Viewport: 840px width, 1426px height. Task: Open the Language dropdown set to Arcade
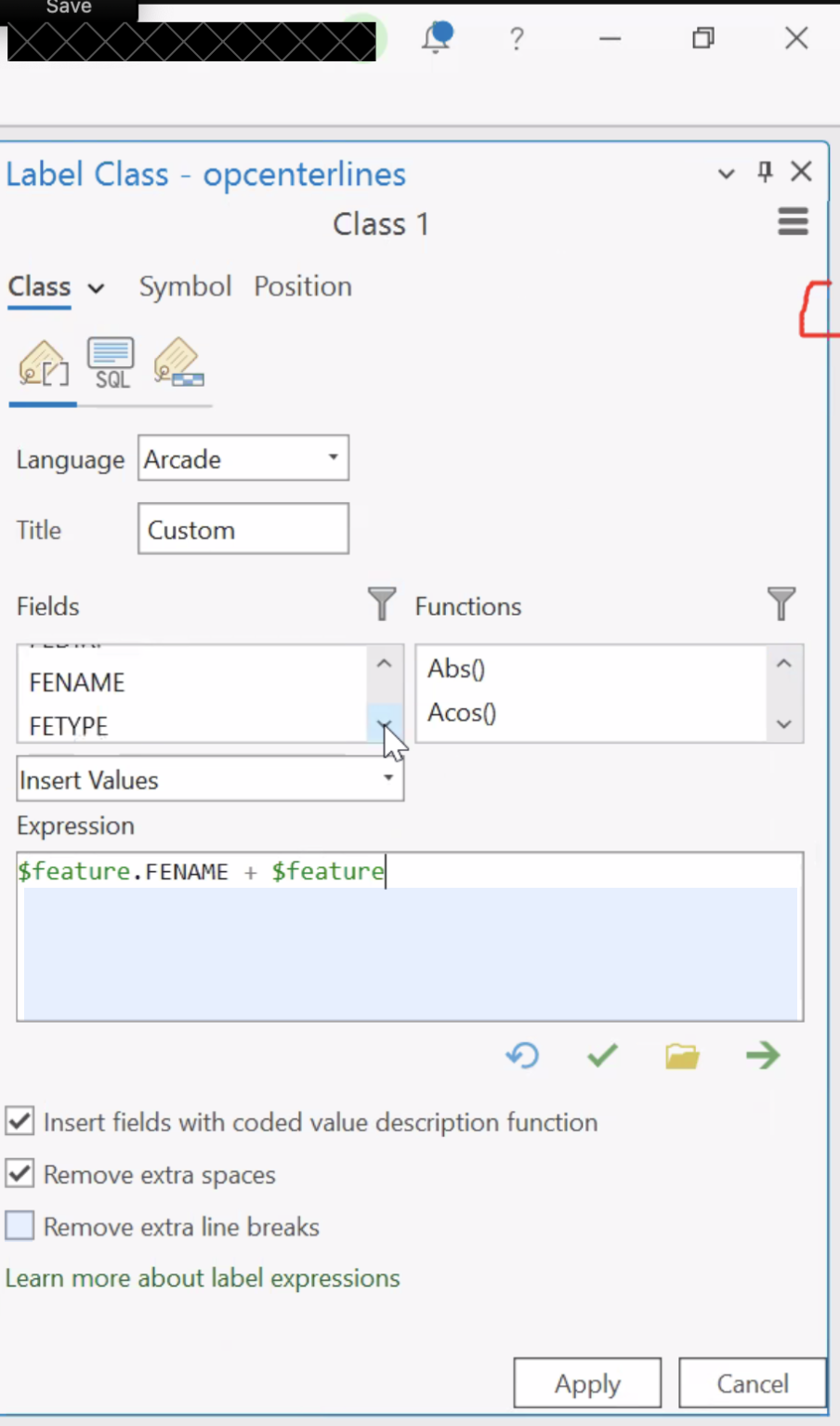(x=243, y=458)
